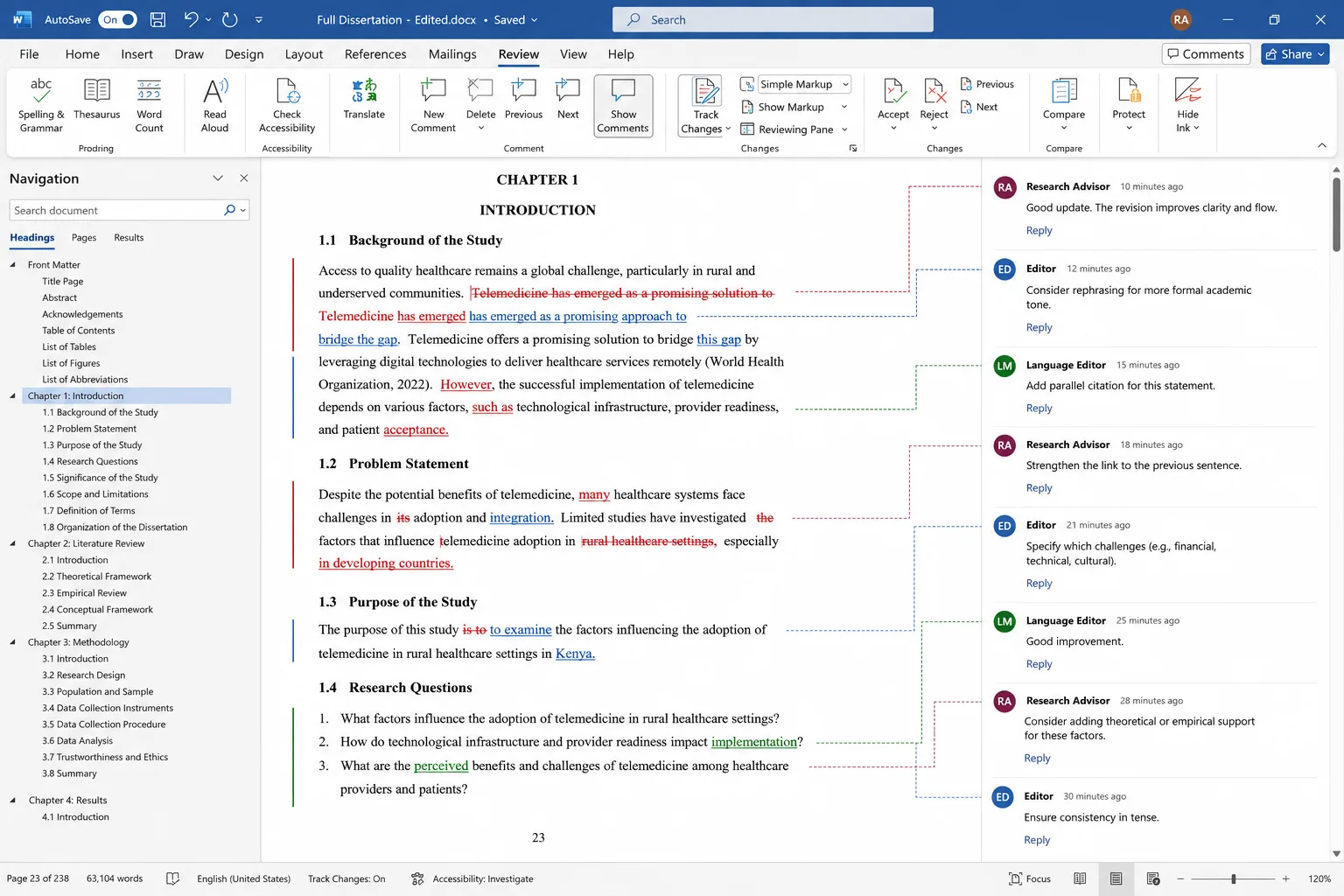This screenshot has height=896, width=1344.
Task: Save the document with the Save icon
Action: click(157, 19)
